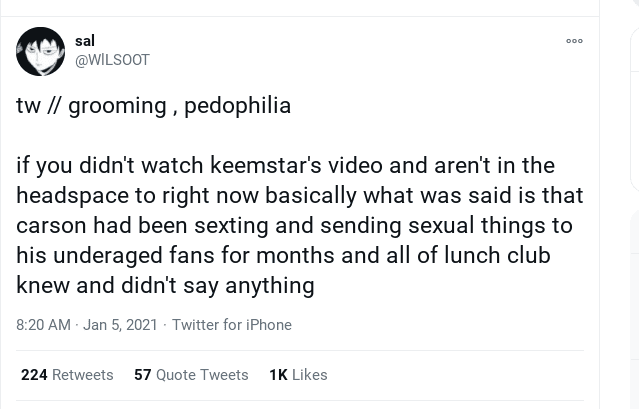Click the number 224 beside Retweets
This screenshot has height=409, width=639.
34,375
